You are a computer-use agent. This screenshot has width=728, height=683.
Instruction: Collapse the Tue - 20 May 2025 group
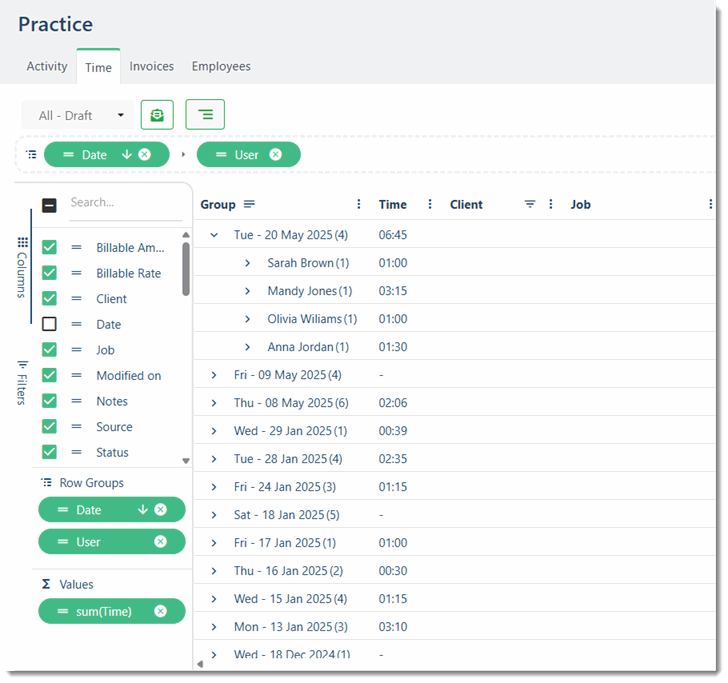[214, 235]
